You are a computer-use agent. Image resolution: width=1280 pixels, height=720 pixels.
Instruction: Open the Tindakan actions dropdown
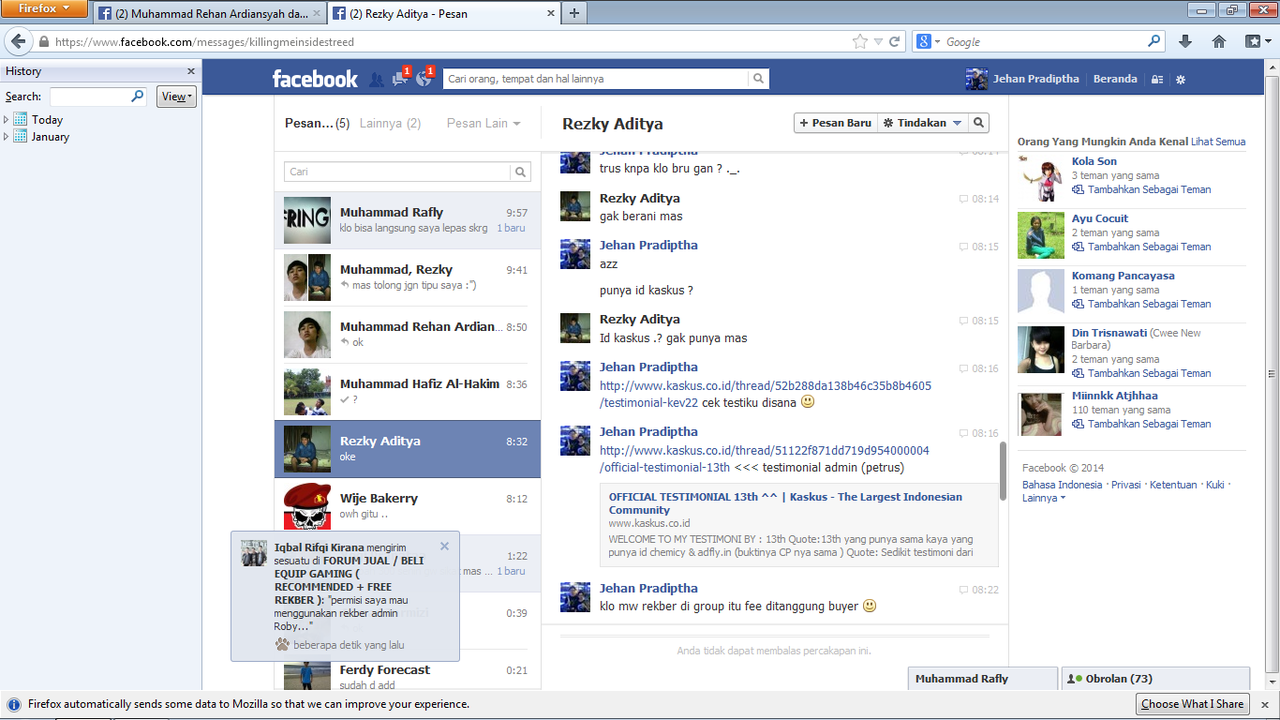click(x=921, y=123)
